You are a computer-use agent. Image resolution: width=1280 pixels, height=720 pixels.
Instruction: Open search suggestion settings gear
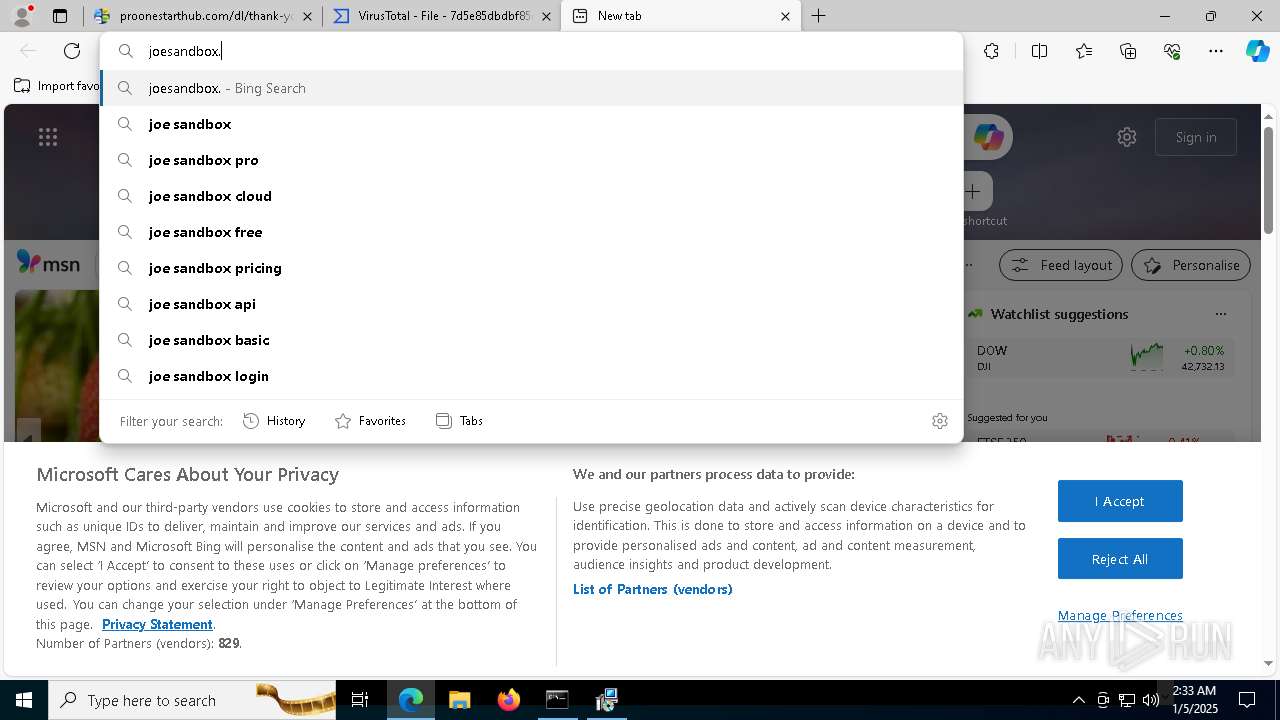(x=939, y=421)
